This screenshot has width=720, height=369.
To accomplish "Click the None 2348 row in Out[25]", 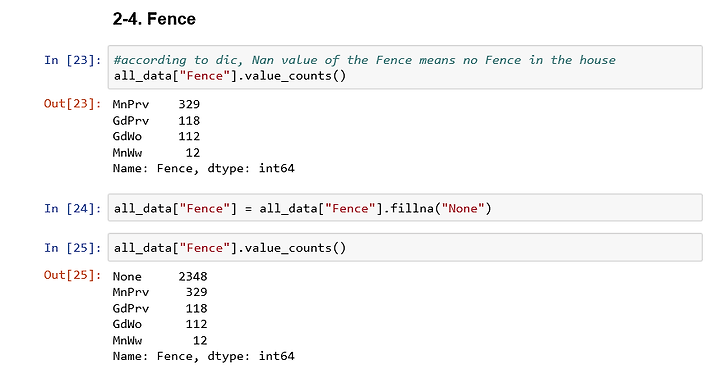I will point(160,276).
